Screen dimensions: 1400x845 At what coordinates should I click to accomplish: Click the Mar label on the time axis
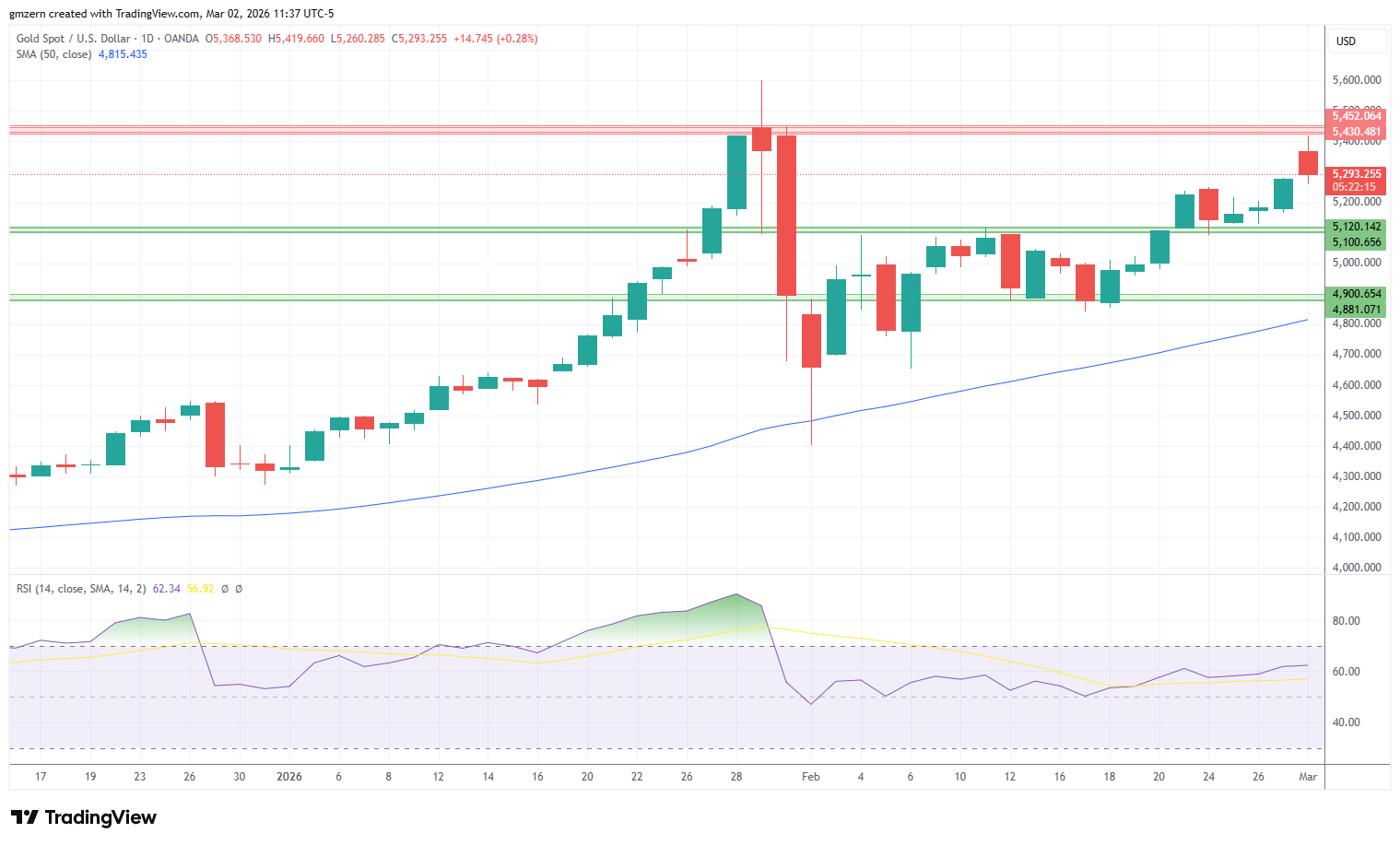coord(1308,777)
